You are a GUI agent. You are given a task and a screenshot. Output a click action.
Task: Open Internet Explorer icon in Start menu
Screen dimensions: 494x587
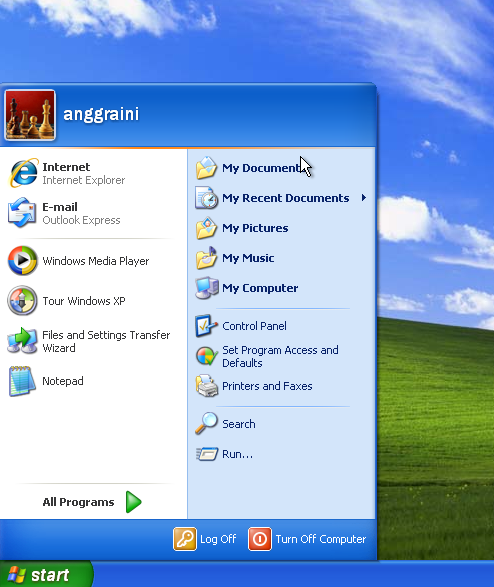coord(23,173)
